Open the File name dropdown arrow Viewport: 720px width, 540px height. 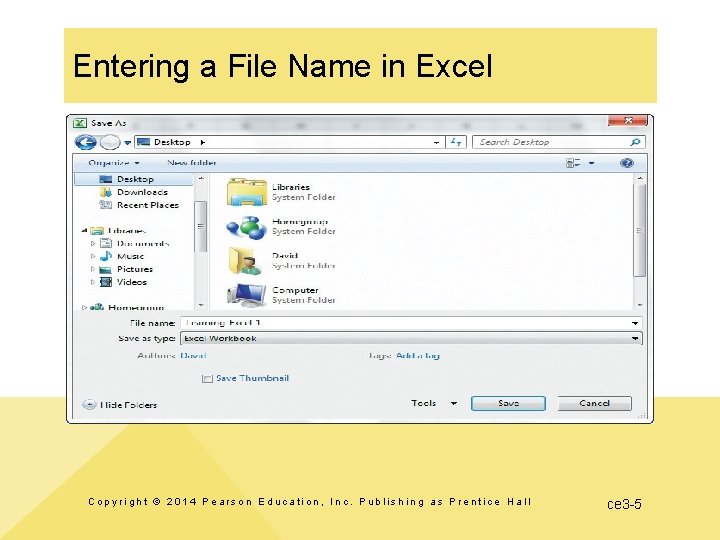635,323
